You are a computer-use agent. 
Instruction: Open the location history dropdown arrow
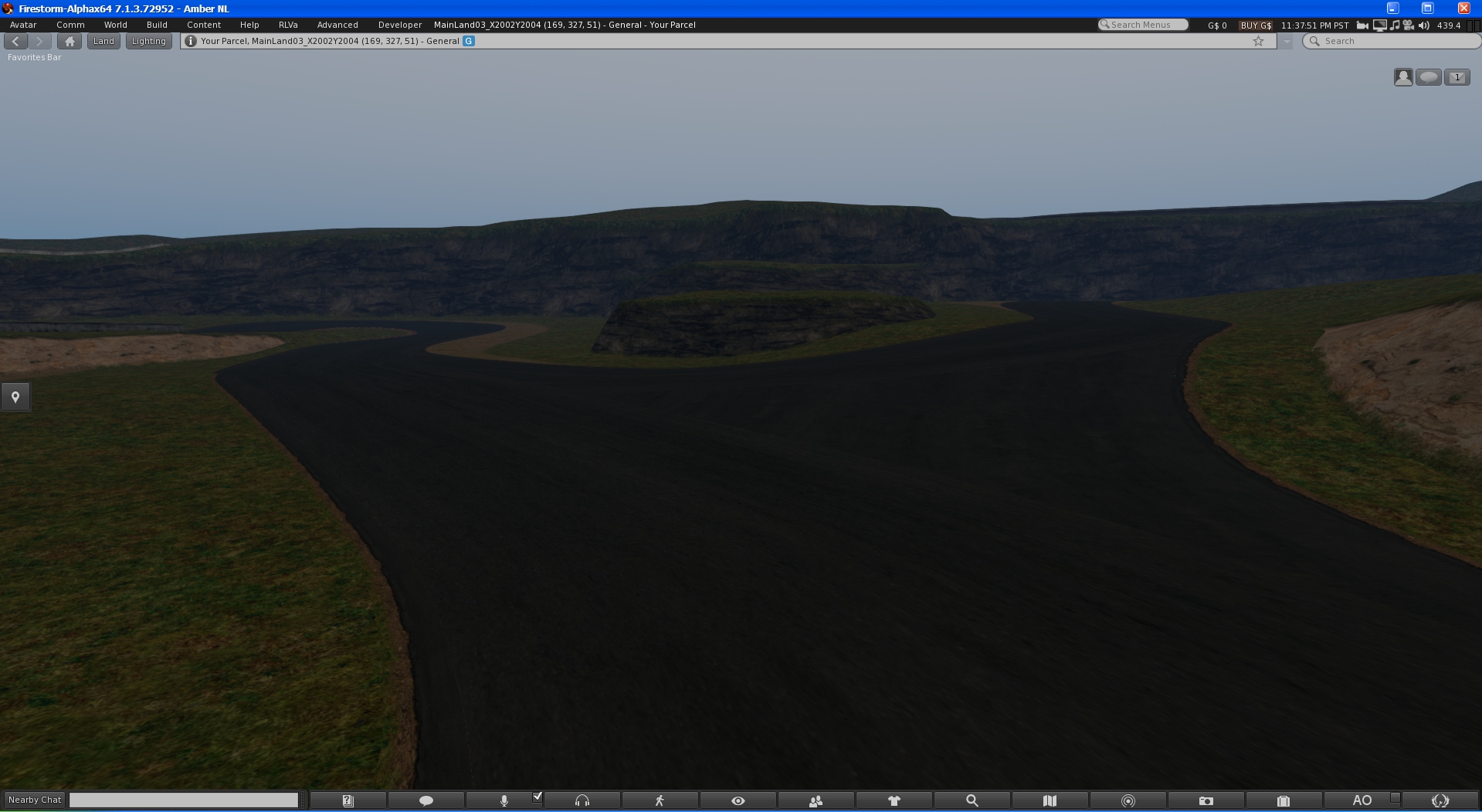click(x=1286, y=42)
